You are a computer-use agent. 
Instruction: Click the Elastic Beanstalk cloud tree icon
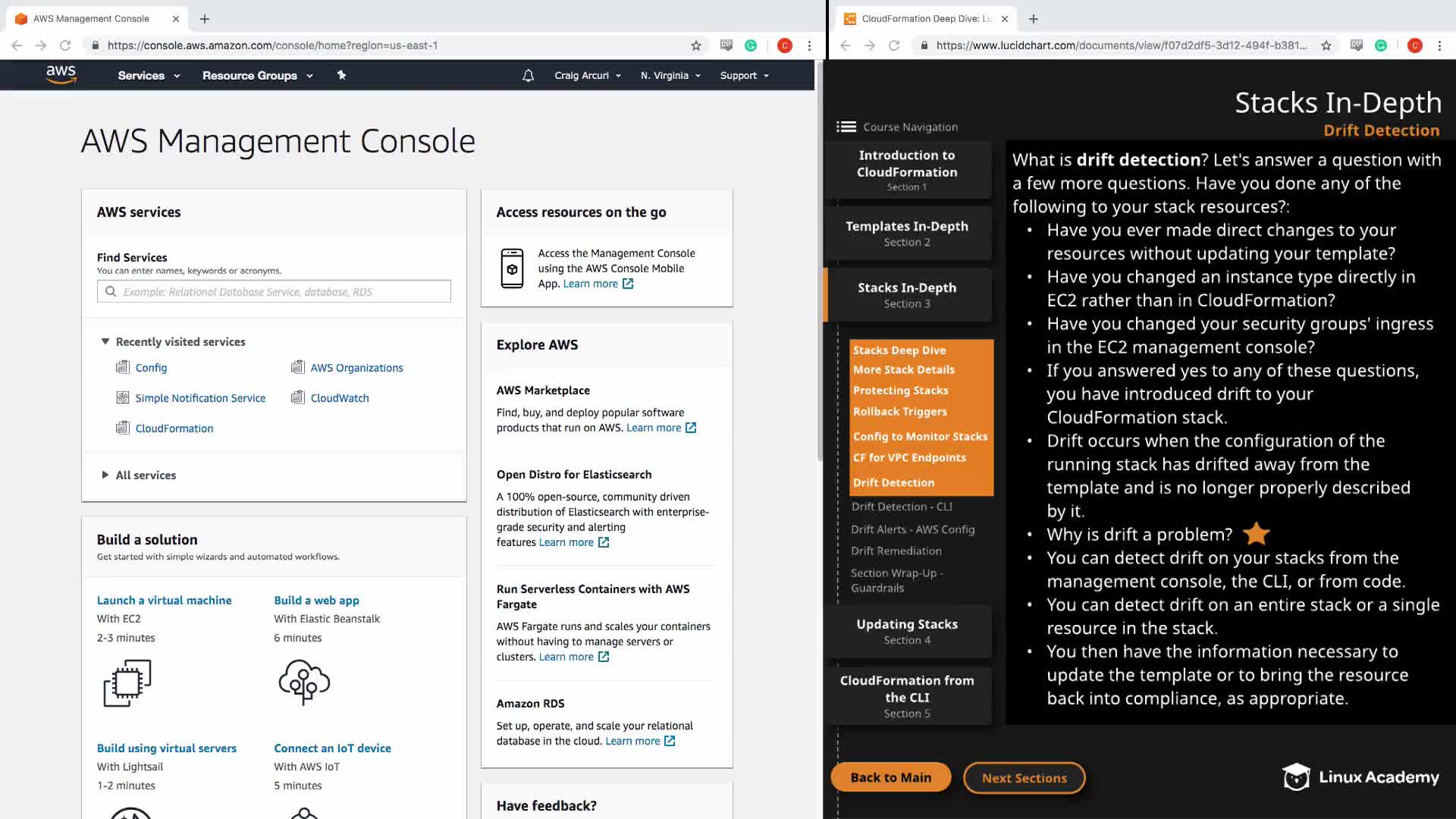pyautogui.click(x=304, y=681)
